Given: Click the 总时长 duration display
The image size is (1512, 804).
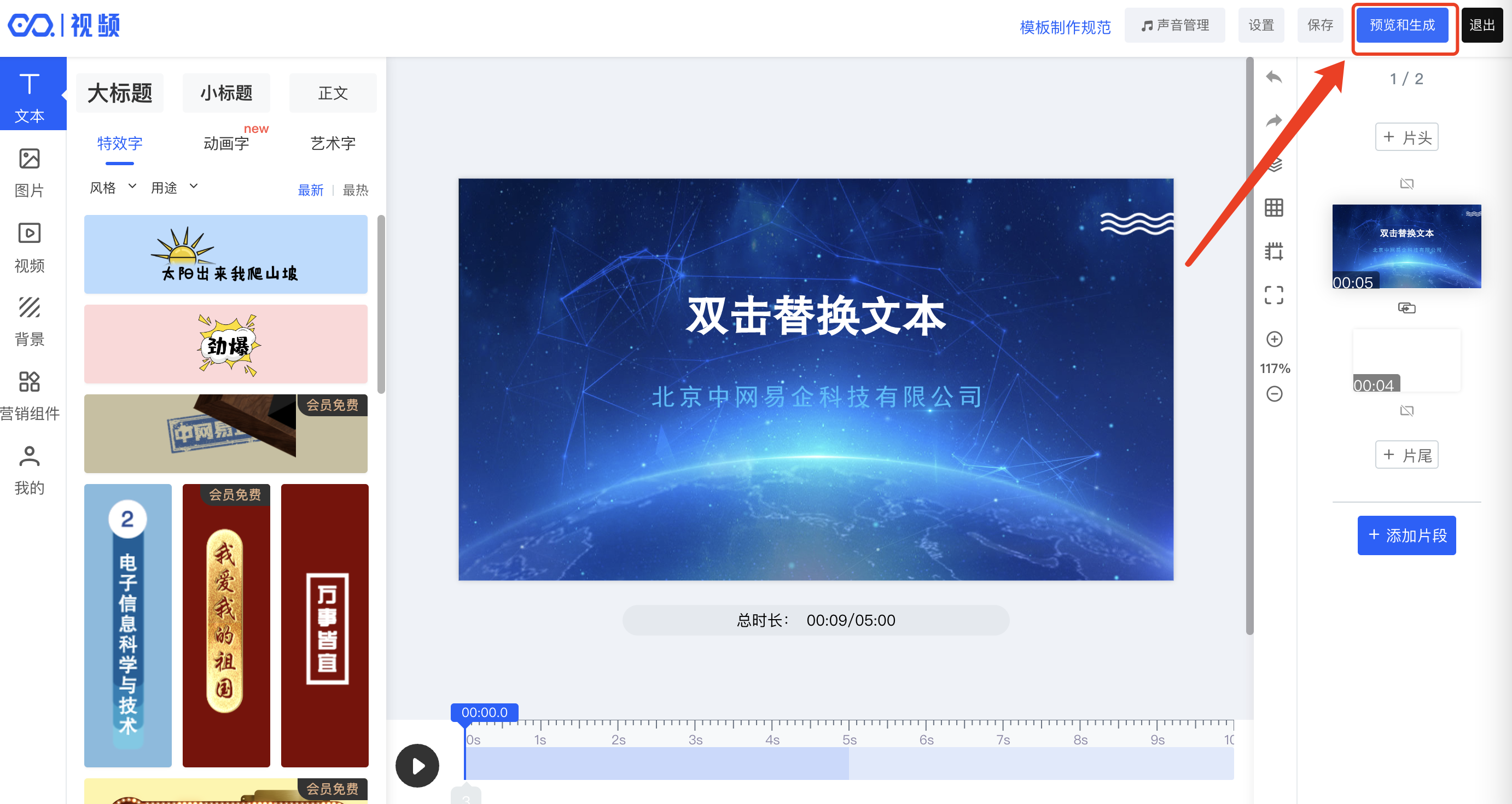Looking at the screenshot, I should point(816,620).
